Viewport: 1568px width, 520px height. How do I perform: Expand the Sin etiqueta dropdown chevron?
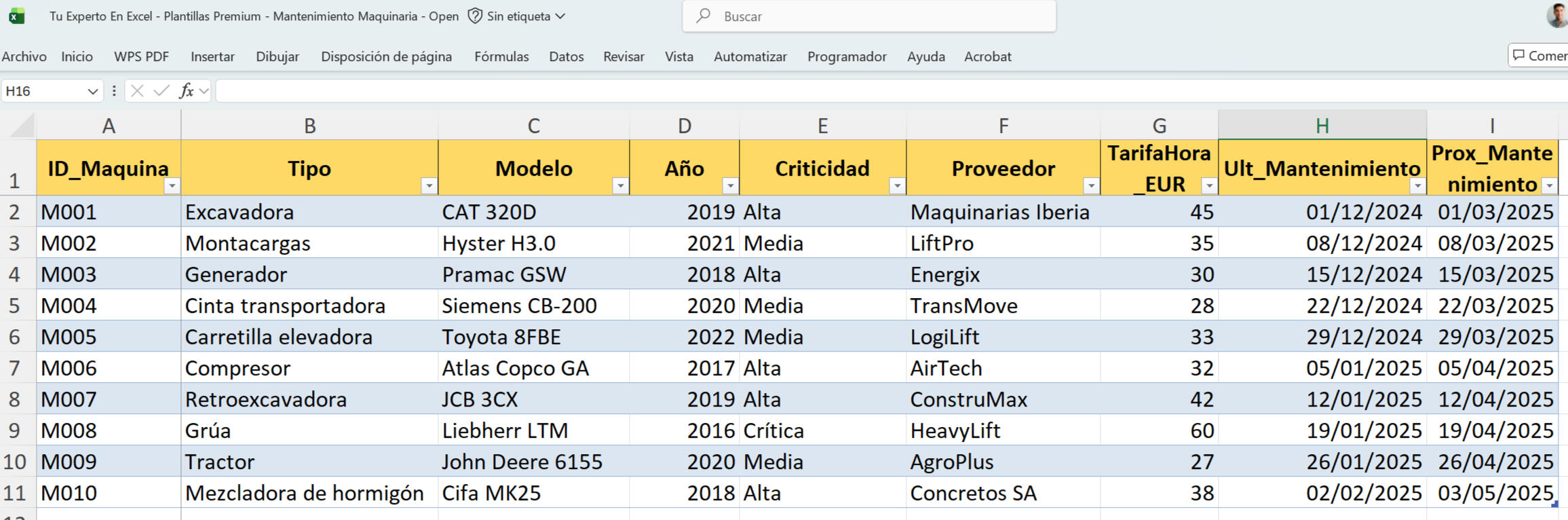560,16
